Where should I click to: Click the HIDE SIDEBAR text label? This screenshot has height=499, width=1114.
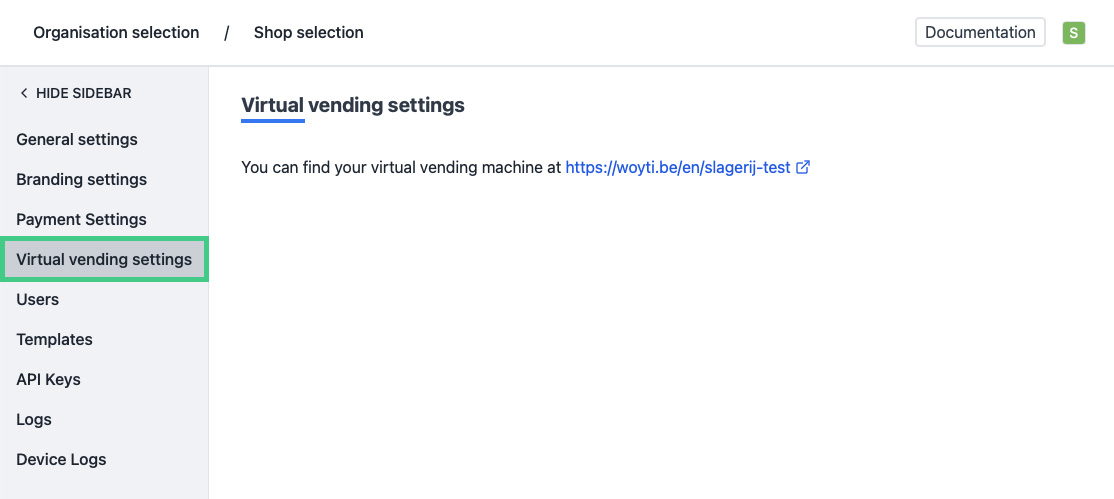(x=84, y=93)
